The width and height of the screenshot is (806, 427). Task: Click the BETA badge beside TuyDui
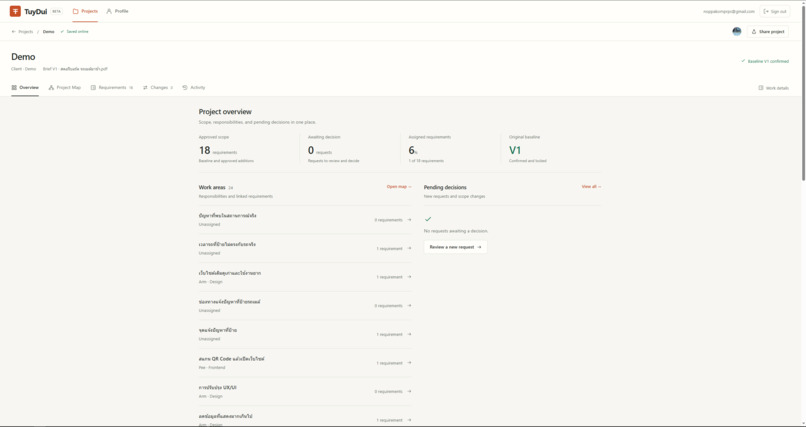[x=57, y=11]
